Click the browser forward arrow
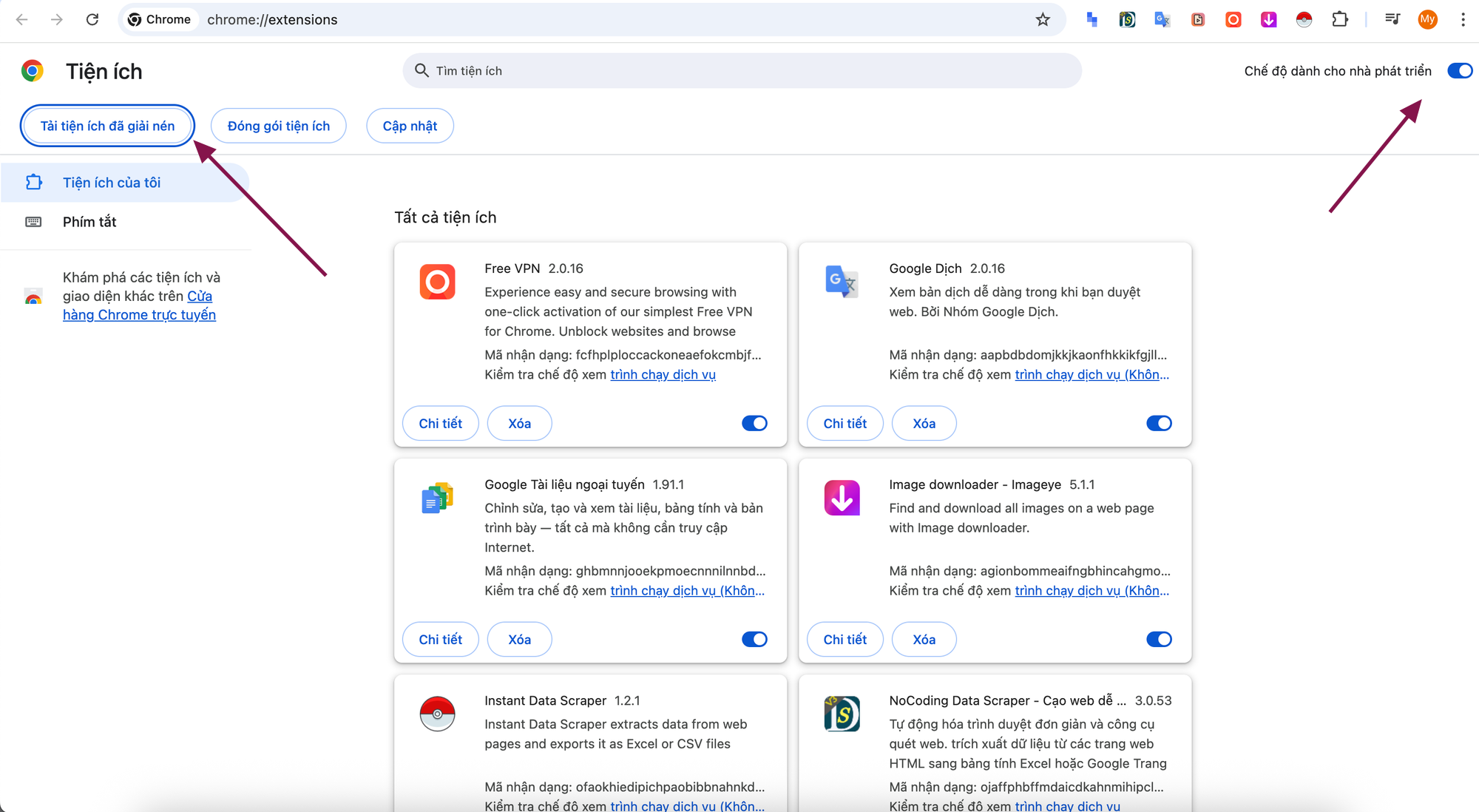Viewport: 1479px width, 812px height. [x=57, y=20]
